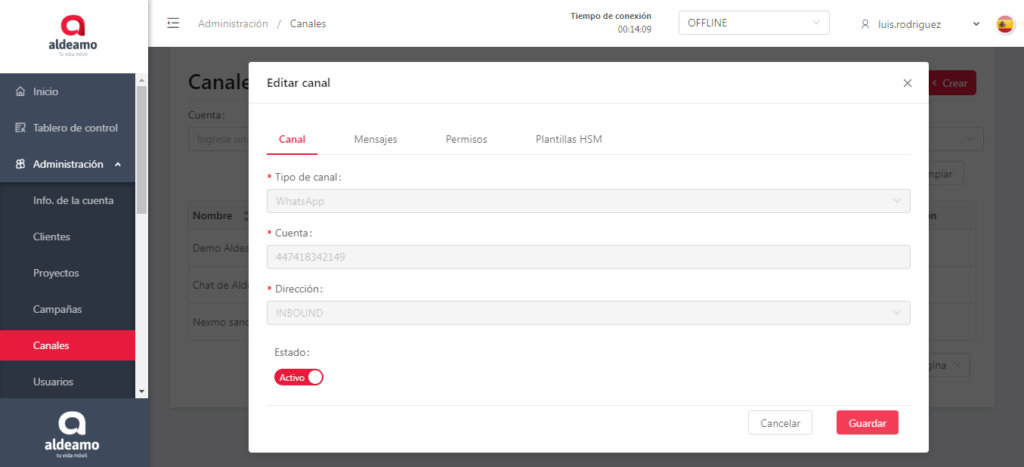Switch to the Mensajes tab
Screen dimensions: 1024x467
click(375, 139)
